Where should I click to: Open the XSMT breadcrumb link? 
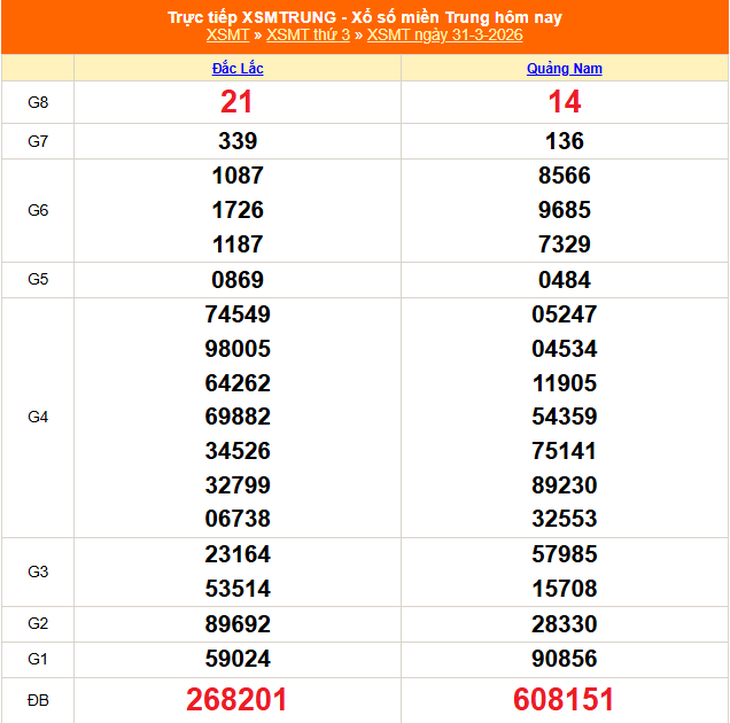[x=228, y=35]
